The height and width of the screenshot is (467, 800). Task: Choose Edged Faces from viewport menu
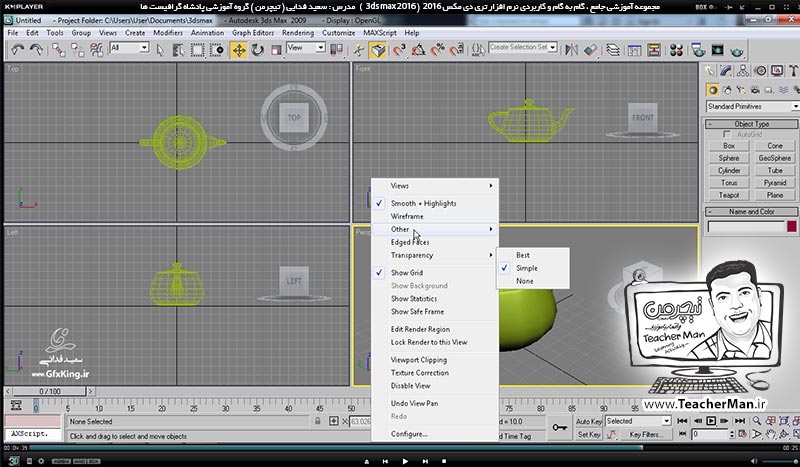[x=435, y=242]
